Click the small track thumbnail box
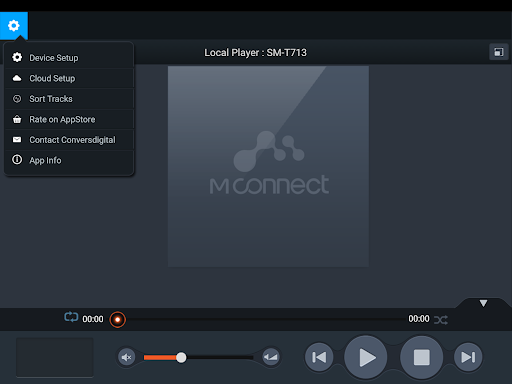512x384 pixels. [55, 358]
